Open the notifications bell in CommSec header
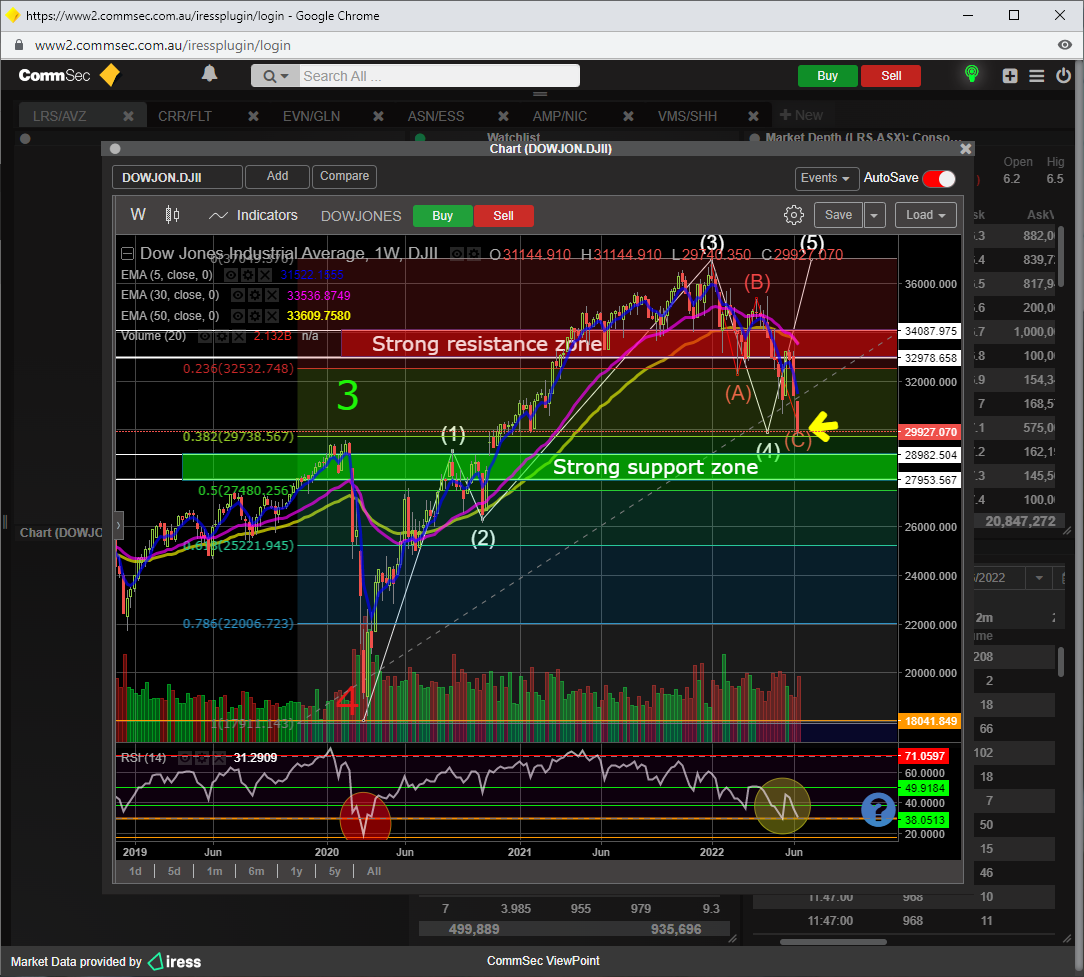 pos(209,74)
